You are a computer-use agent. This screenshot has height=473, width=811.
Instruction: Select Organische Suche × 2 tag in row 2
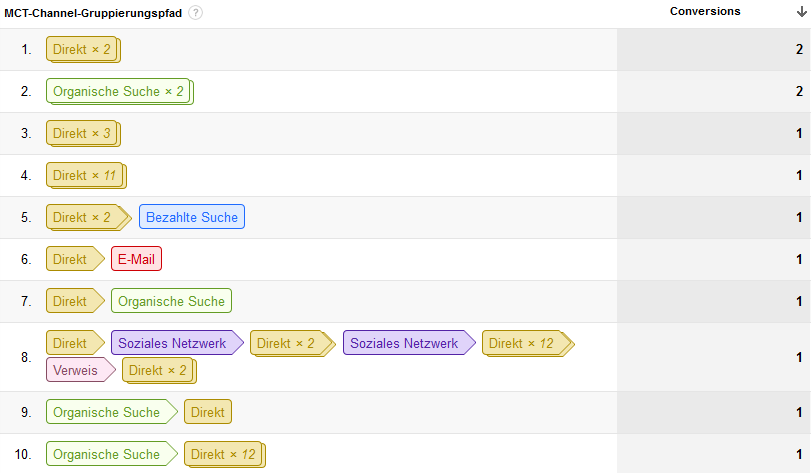pyautogui.click(x=119, y=92)
